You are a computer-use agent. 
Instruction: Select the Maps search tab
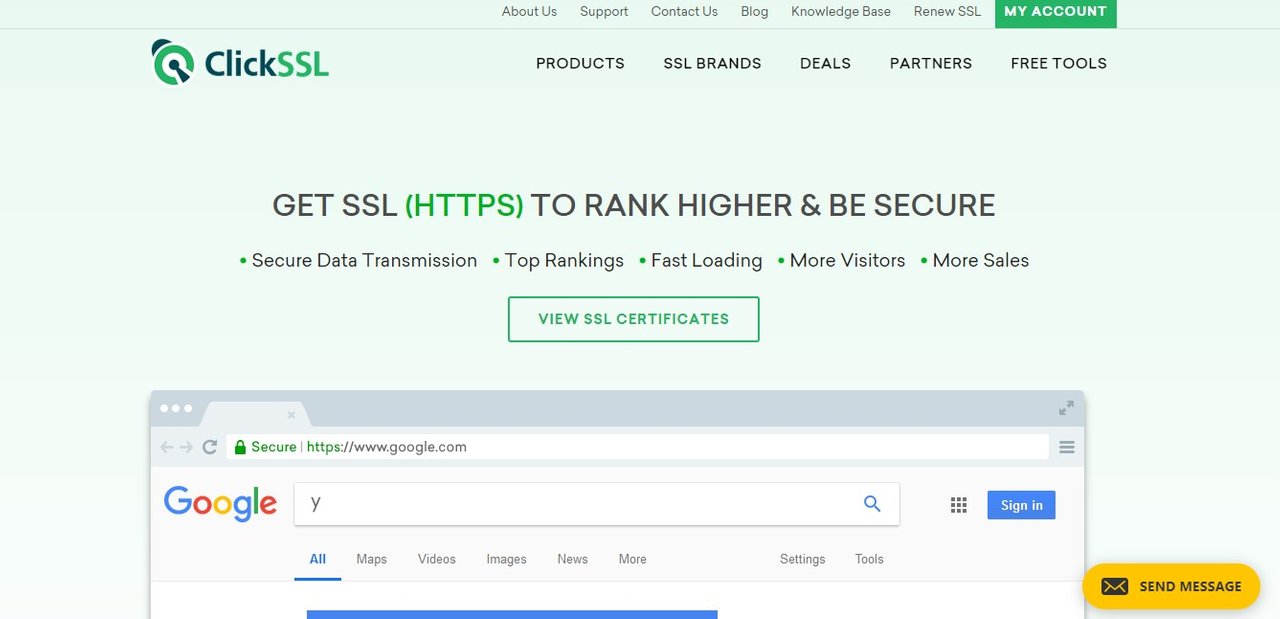click(371, 559)
